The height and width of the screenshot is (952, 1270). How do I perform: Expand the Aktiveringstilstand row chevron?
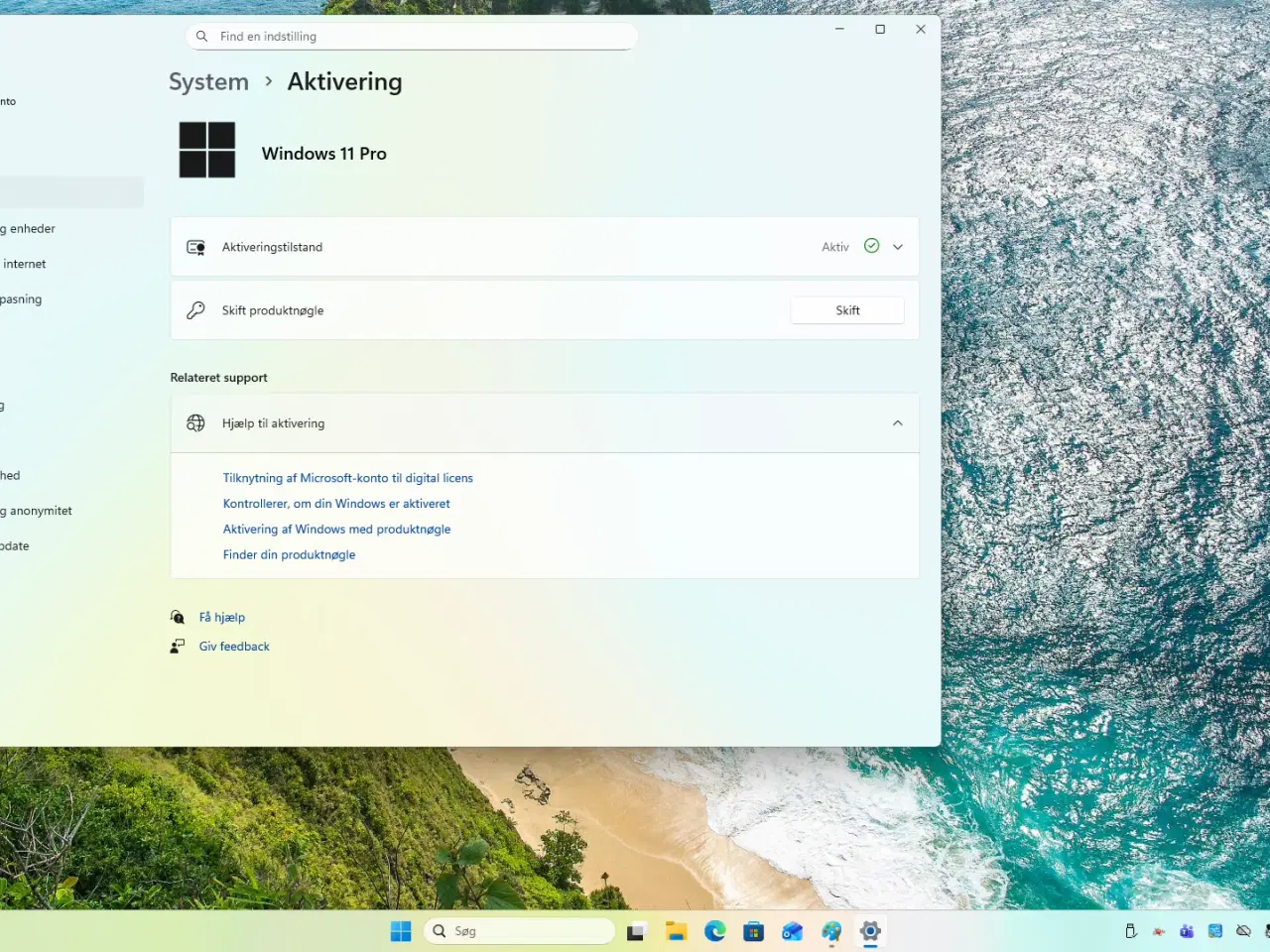897,246
